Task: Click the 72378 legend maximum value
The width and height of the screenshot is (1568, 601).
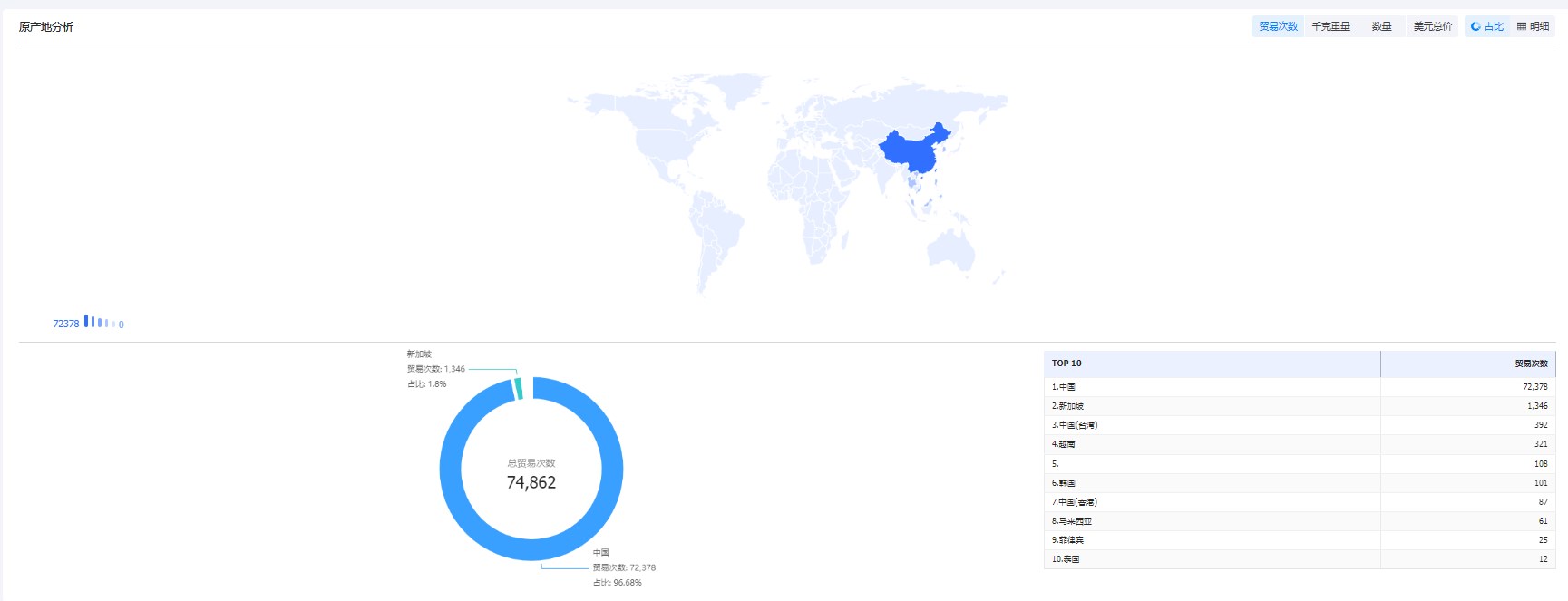Action: pos(65,324)
